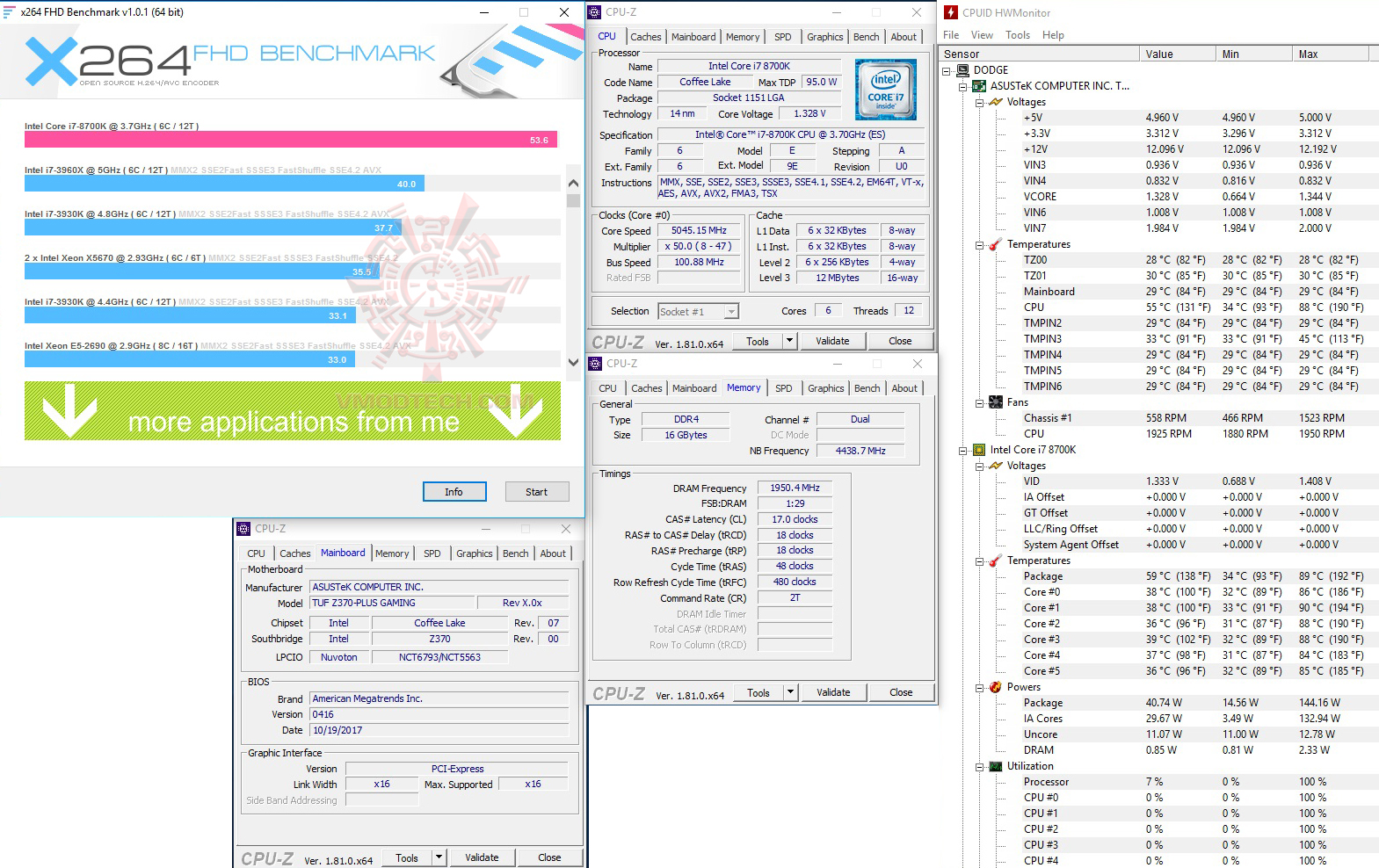Switch to Caches tab in top CPU-Z window
1379x868 pixels.
tap(645, 37)
